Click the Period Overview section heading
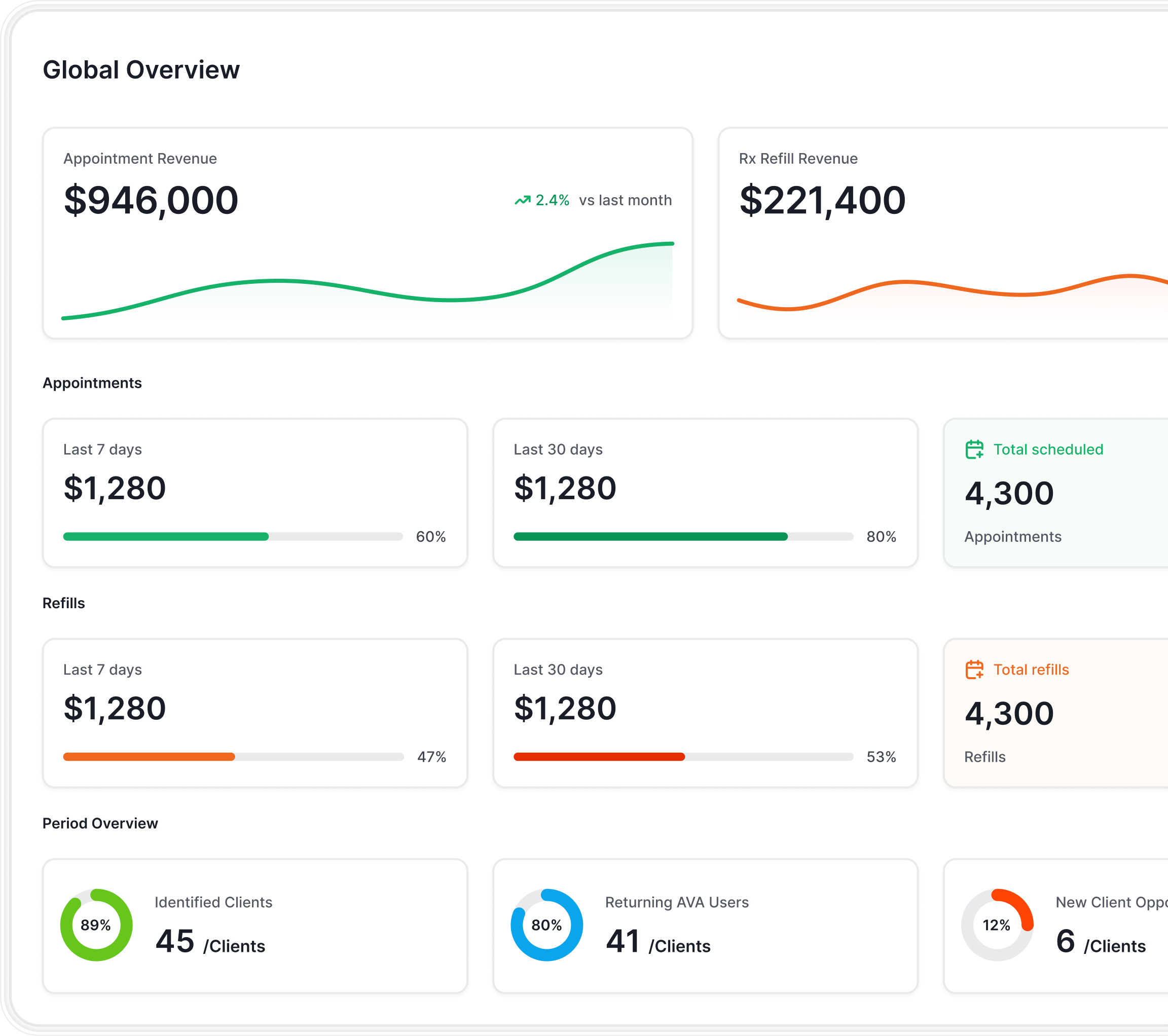The image size is (1168, 1036). coord(100,823)
